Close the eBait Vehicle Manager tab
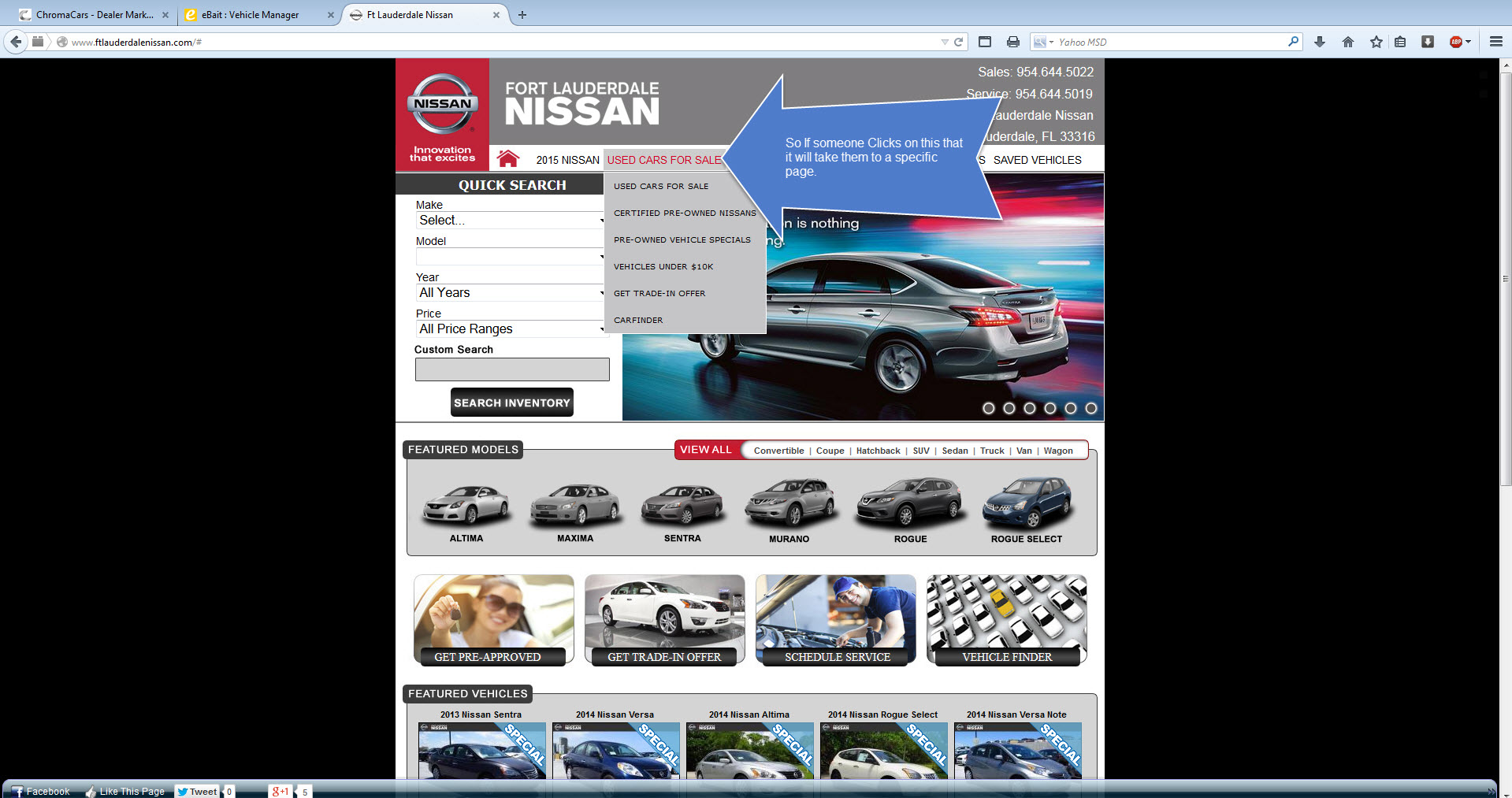Image resolution: width=1512 pixels, height=798 pixels. pyautogui.click(x=331, y=15)
